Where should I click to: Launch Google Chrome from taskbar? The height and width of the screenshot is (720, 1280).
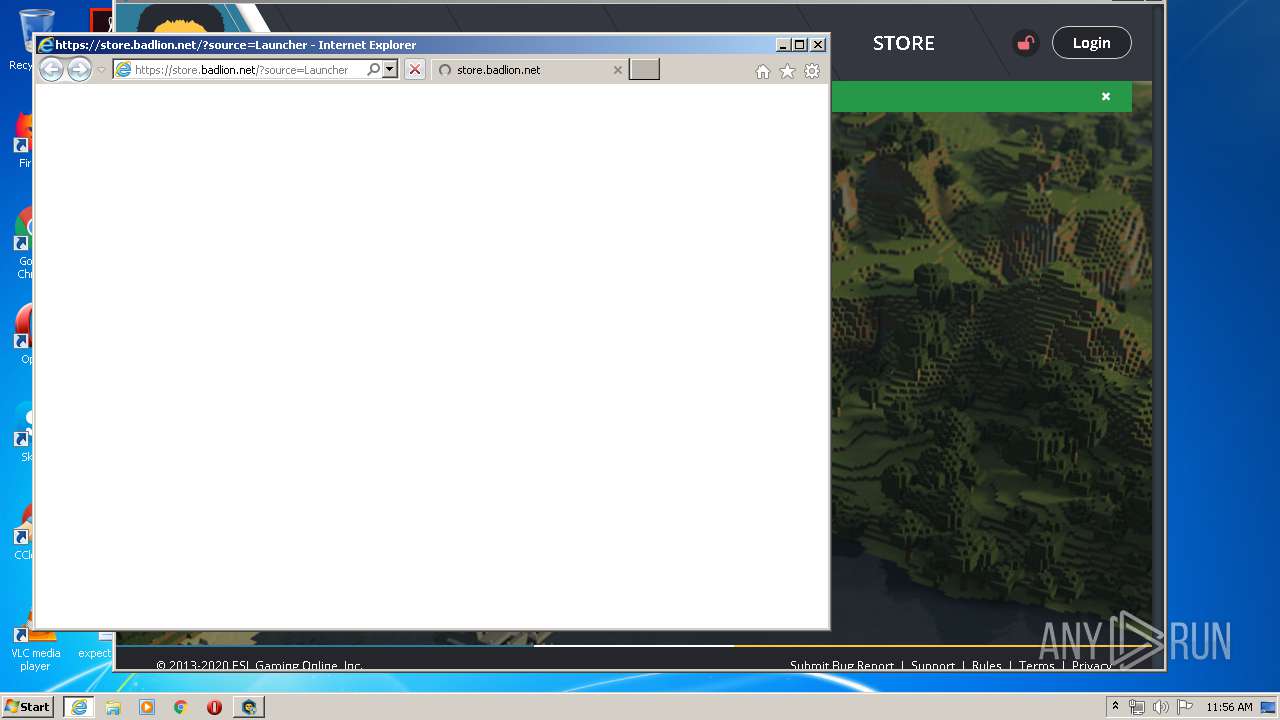181,707
